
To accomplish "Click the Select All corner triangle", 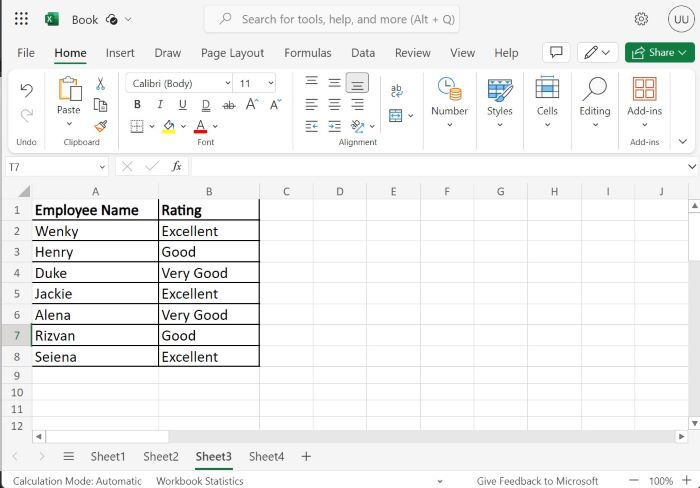I will tap(24, 192).
